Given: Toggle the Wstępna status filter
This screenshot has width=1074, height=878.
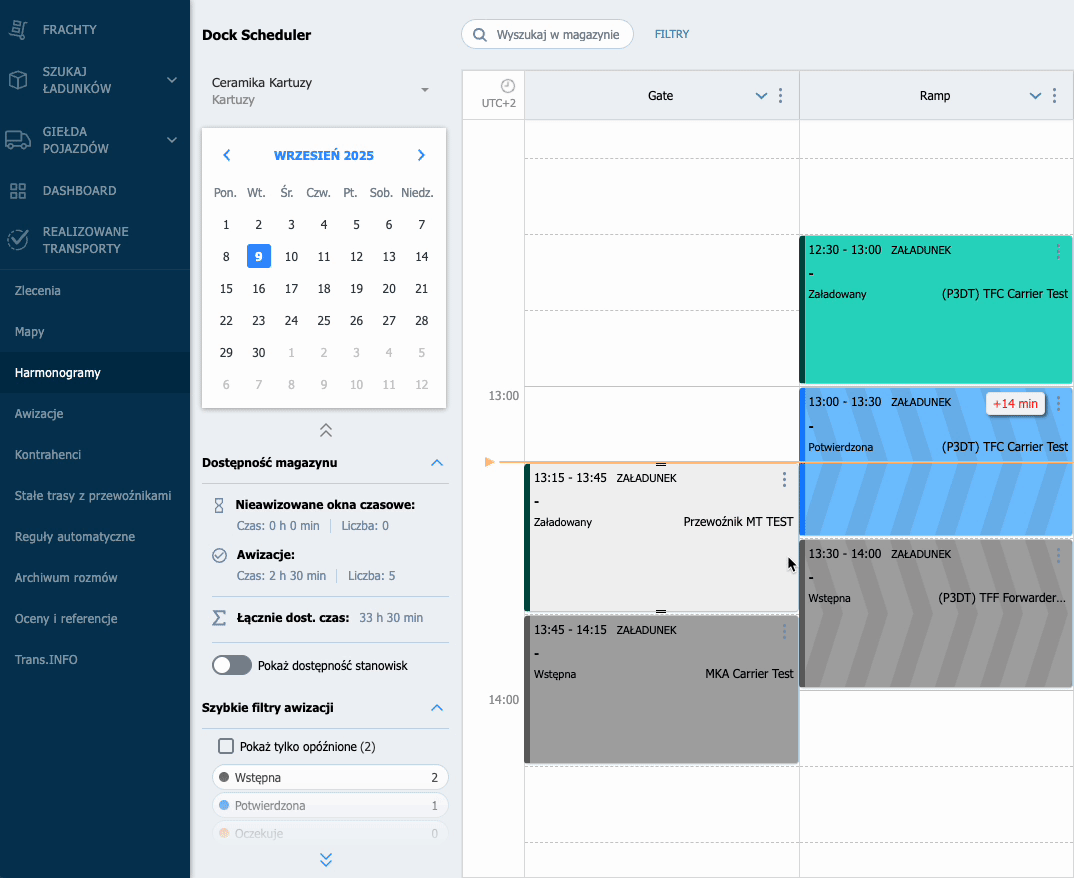Looking at the screenshot, I should (330, 777).
